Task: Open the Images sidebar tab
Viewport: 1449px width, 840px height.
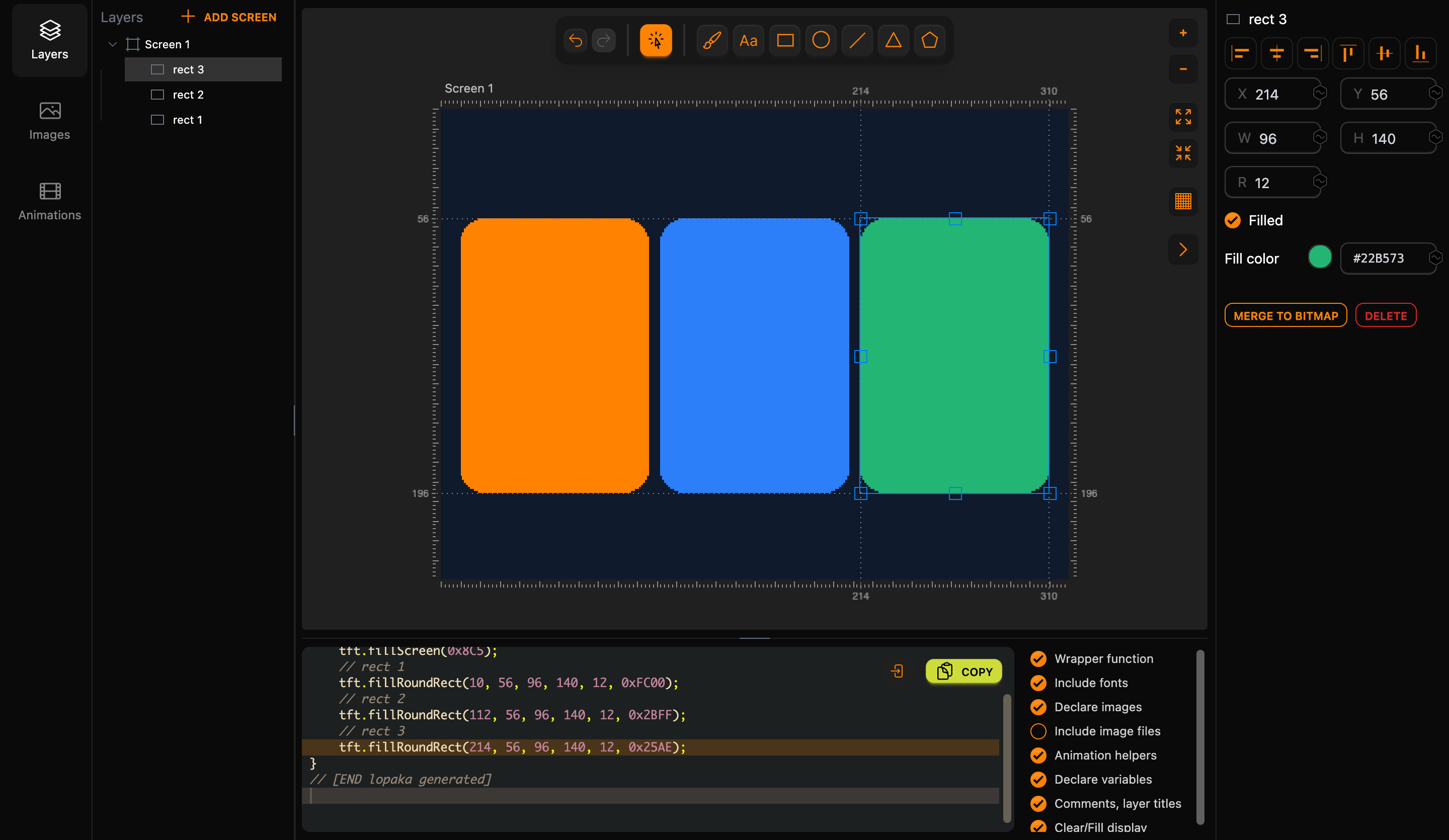Action: (x=49, y=121)
